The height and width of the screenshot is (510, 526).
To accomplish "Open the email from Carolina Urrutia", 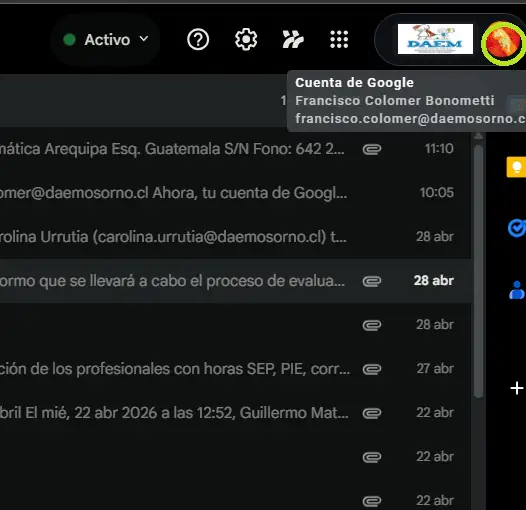I will point(235,237).
